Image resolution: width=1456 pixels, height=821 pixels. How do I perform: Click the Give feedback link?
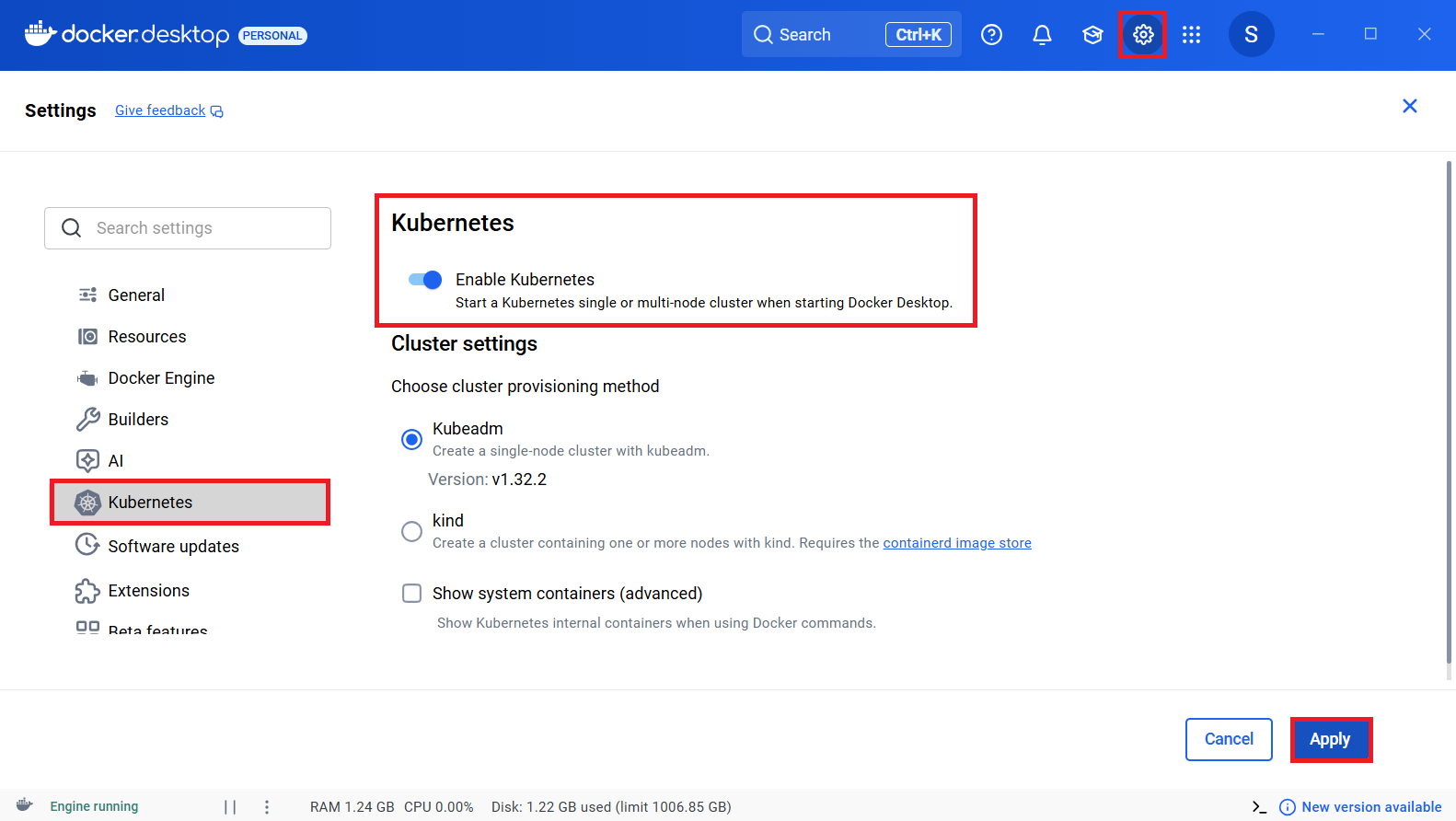[160, 110]
